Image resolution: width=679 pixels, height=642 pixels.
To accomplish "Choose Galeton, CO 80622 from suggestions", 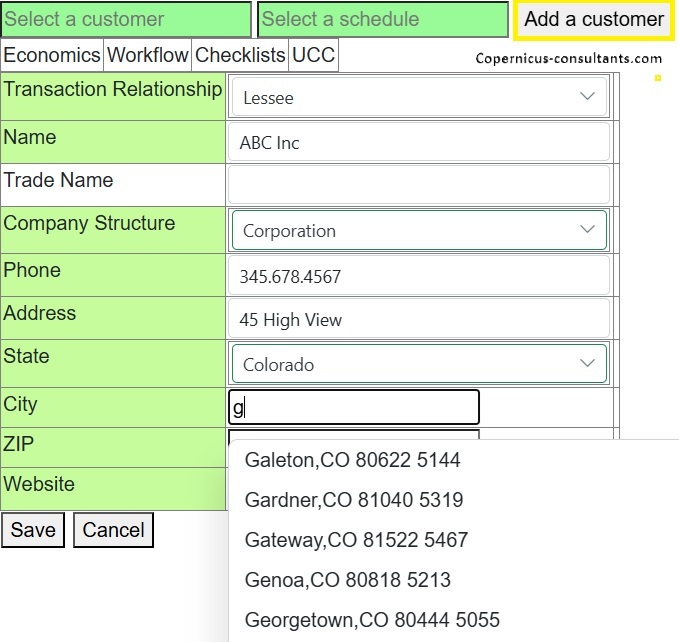I will 352,460.
